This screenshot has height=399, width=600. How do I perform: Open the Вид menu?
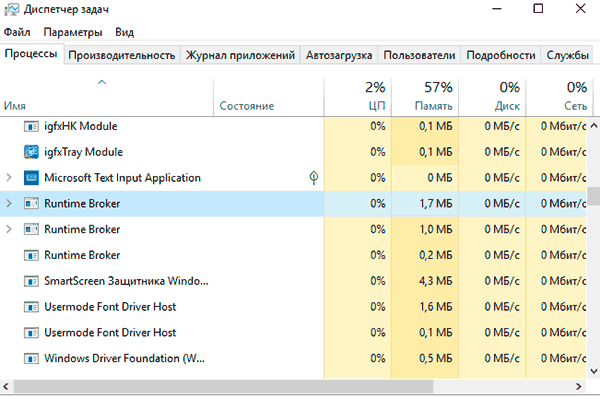[124, 32]
